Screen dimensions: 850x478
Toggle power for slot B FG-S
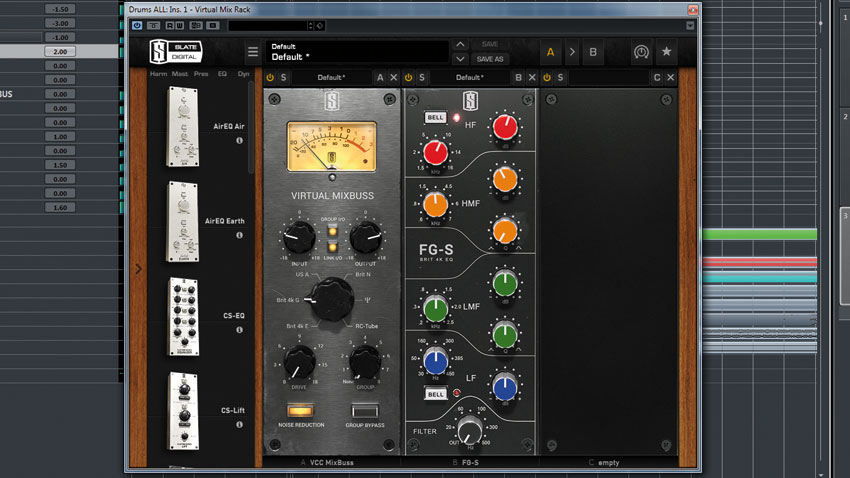408,77
